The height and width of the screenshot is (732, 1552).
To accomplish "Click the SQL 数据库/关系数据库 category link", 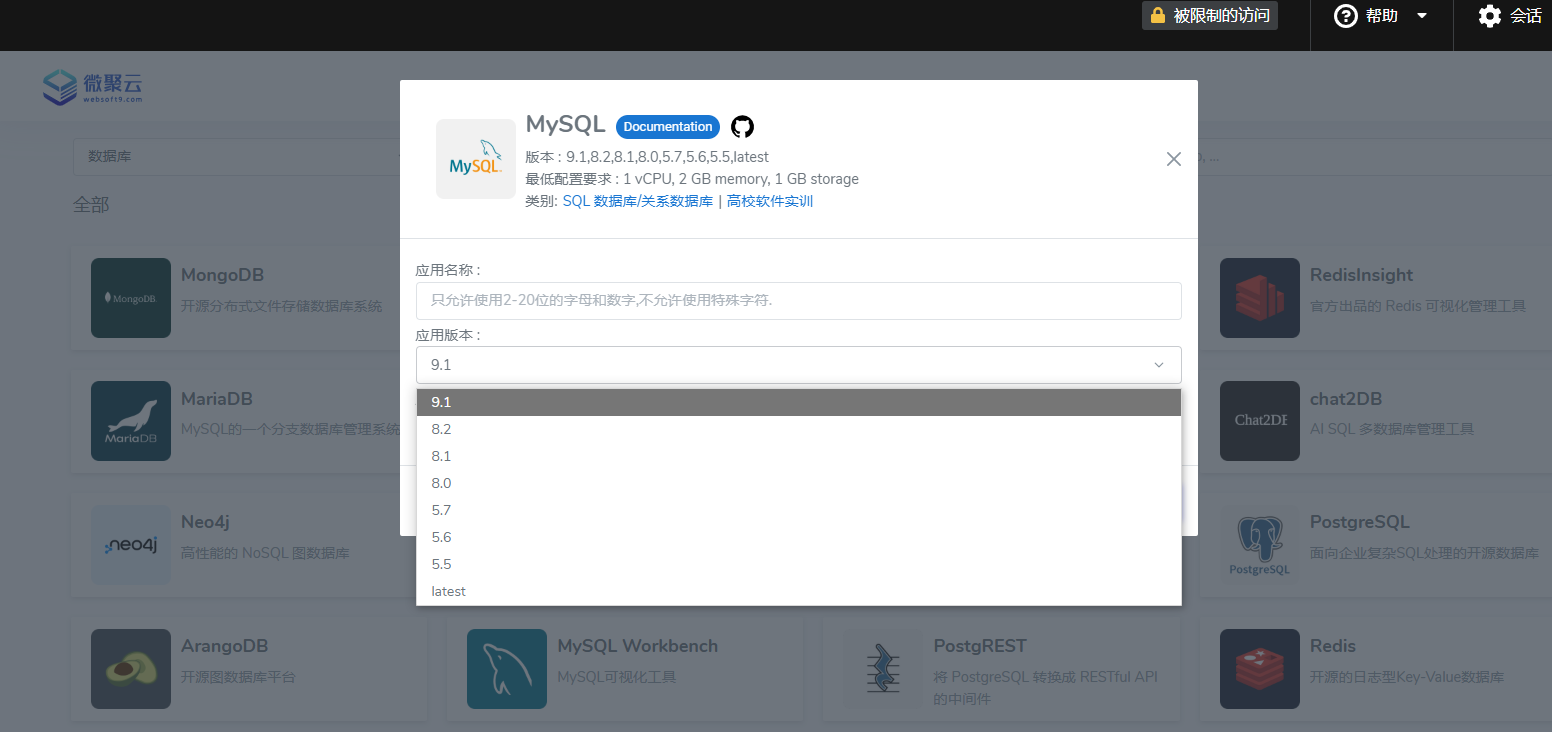I will click(x=637, y=200).
